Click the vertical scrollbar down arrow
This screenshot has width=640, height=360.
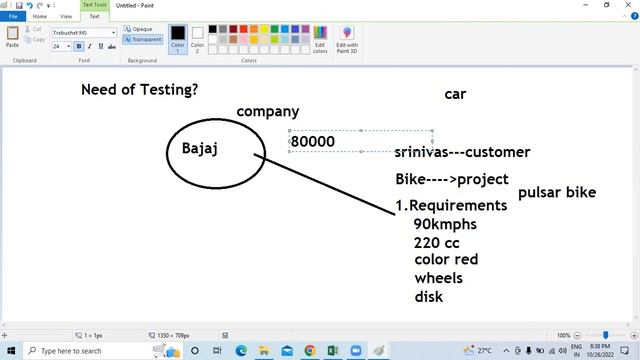(x=636, y=318)
